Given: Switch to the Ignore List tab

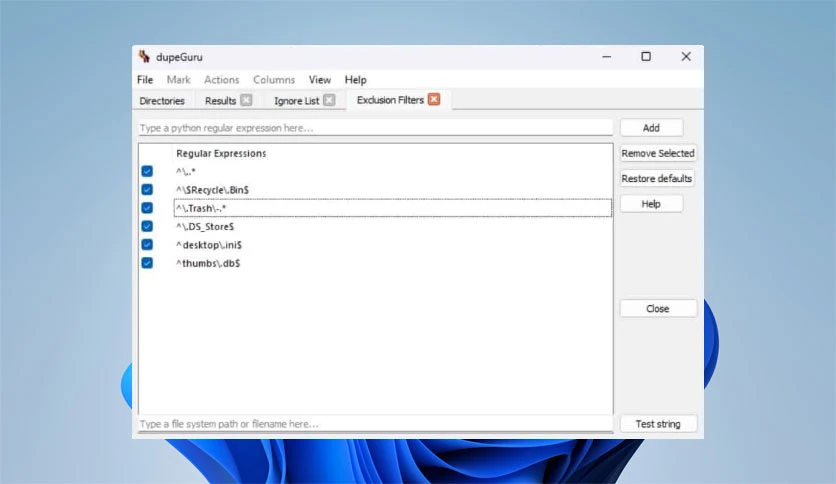Looking at the screenshot, I should [x=296, y=101].
